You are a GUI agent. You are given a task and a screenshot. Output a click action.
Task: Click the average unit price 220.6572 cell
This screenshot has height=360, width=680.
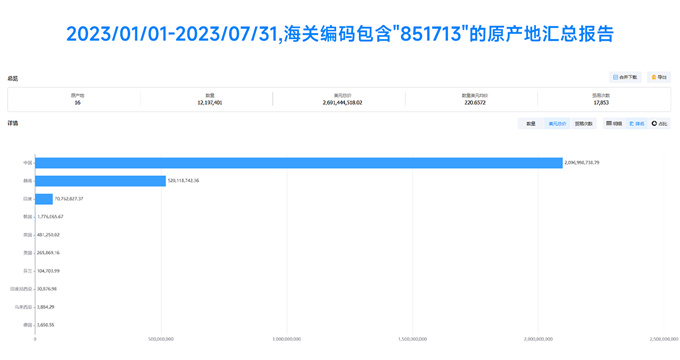[x=475, y=99]
